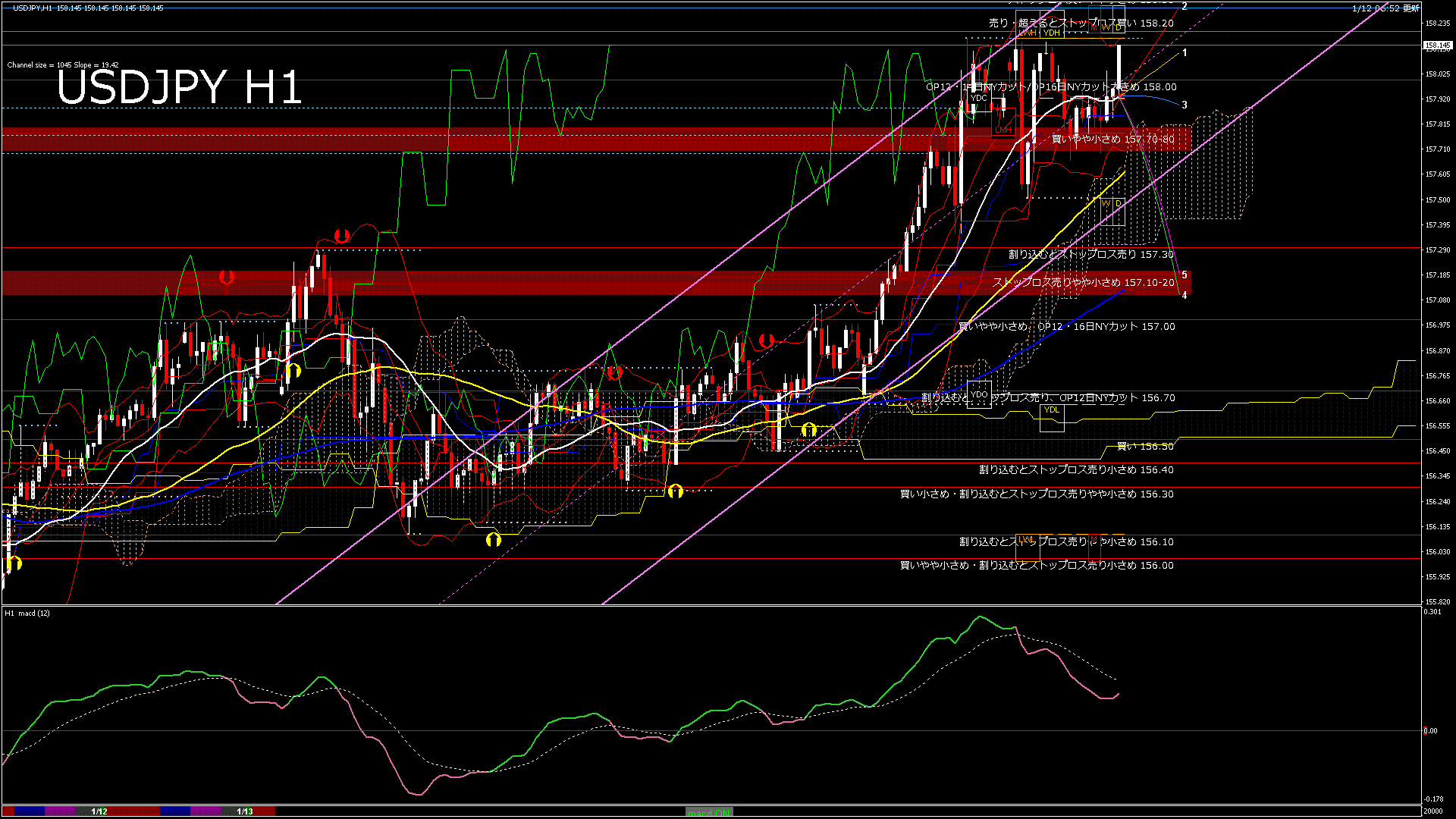Click red down-arrow inside lower red zone band
1456x819 pixels.
point(226,278)
